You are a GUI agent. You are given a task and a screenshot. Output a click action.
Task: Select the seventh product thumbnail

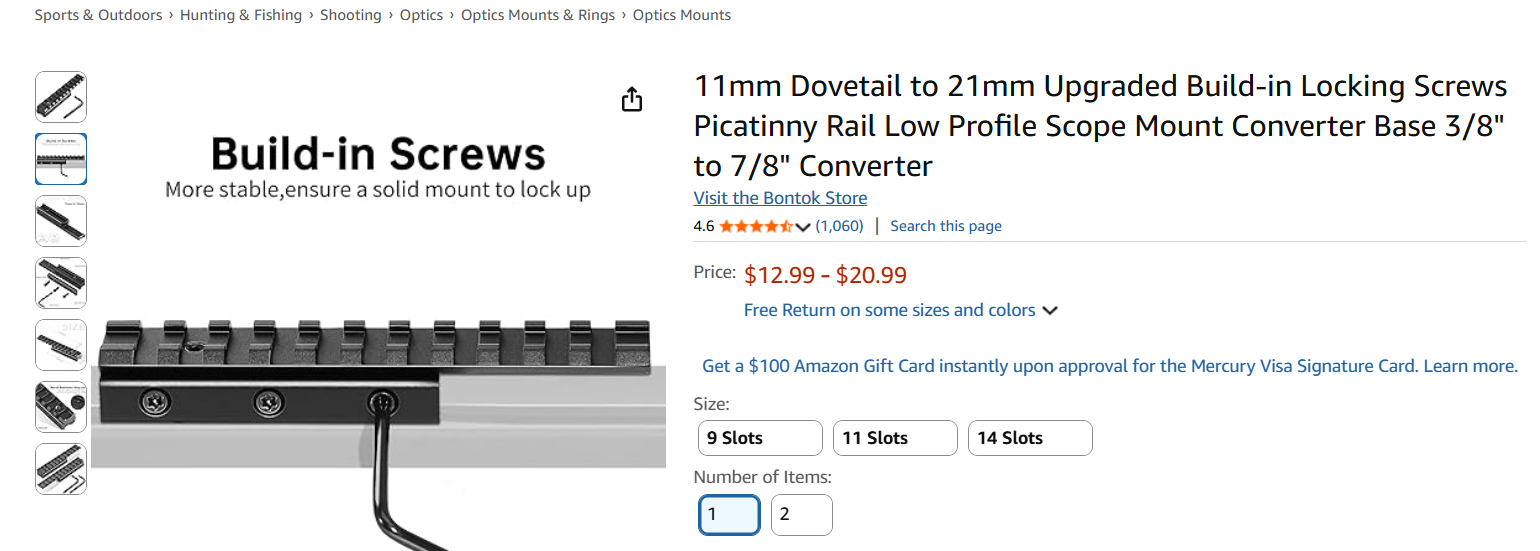click(x=61, y=469)
